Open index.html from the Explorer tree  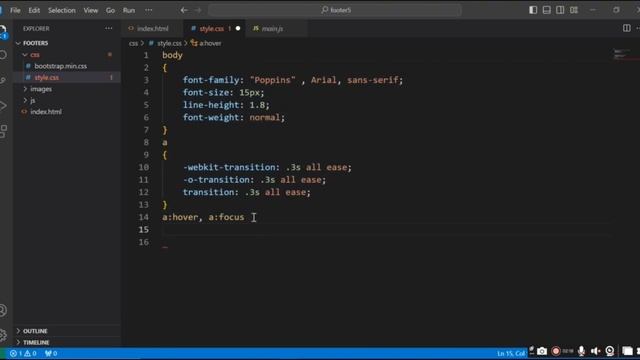46,112
